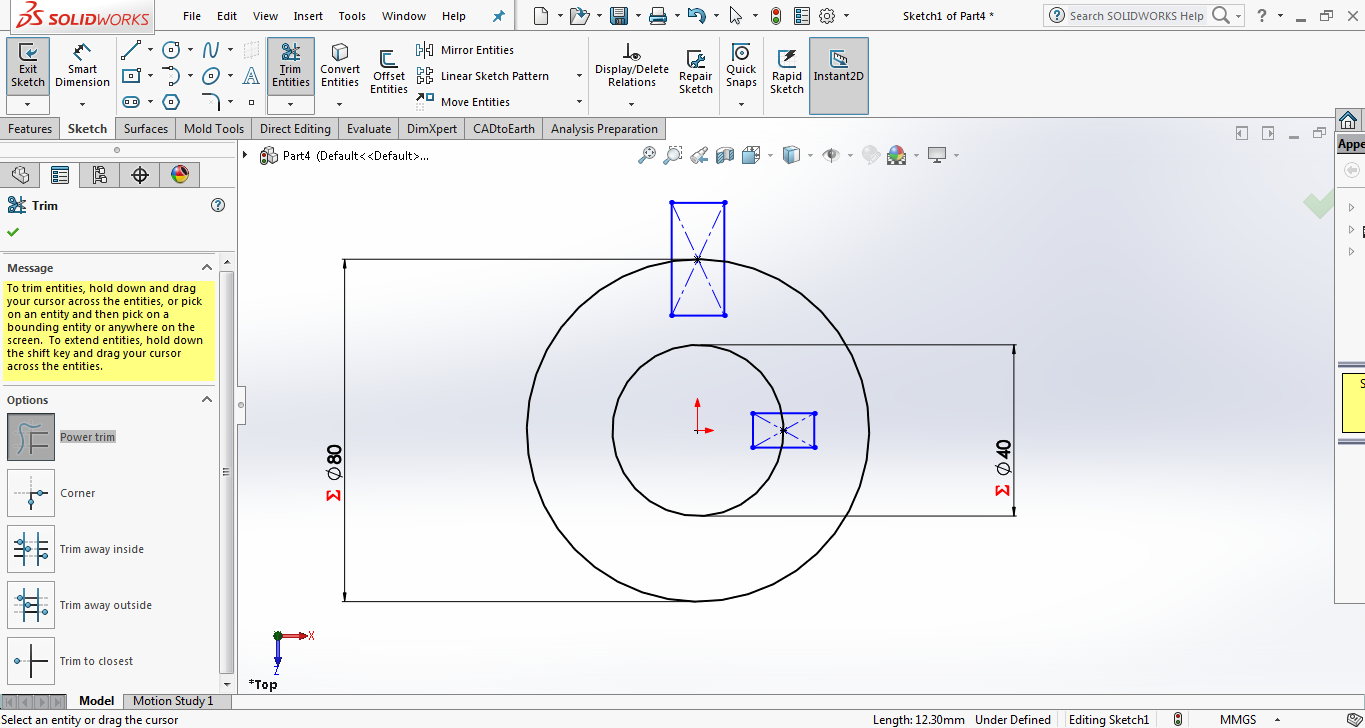Expand the Move Entities dropdown arrow

tap(579, 102)
